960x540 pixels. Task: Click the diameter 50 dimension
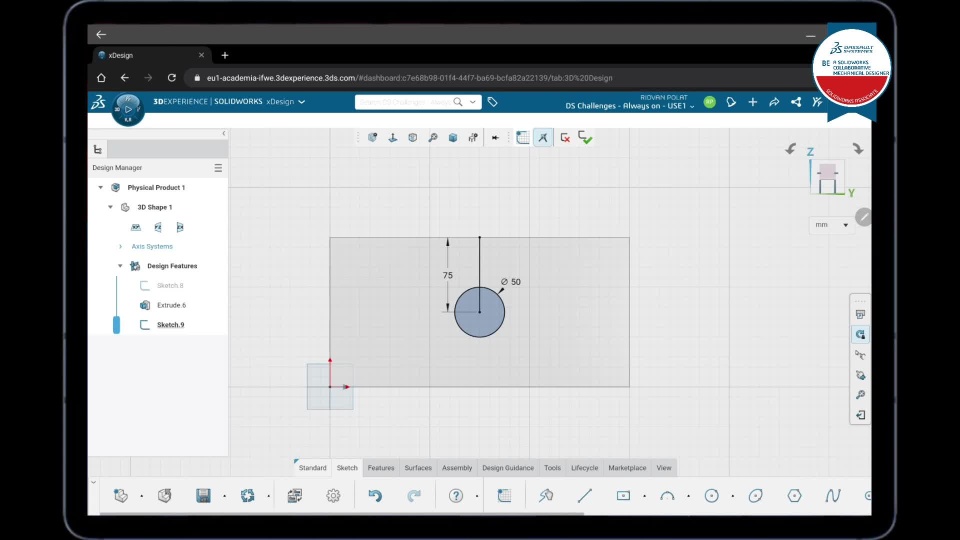pos(511,282)
